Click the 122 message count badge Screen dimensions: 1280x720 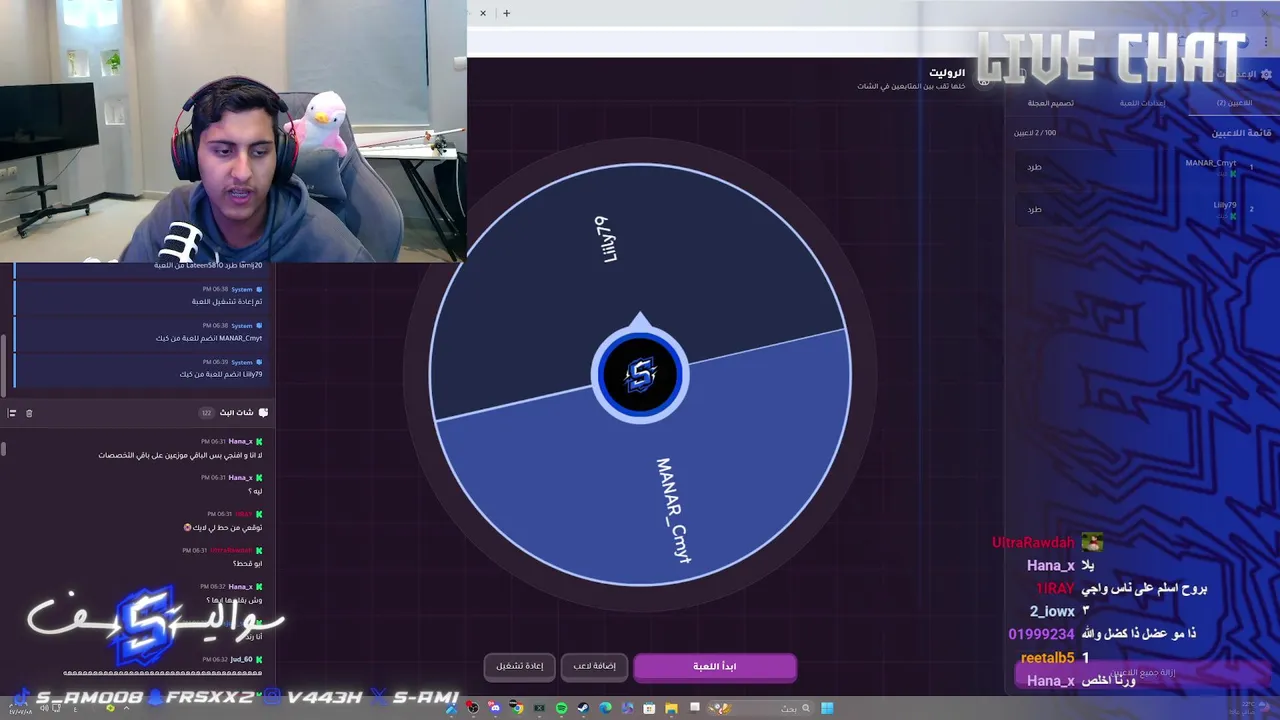[206, 413]
